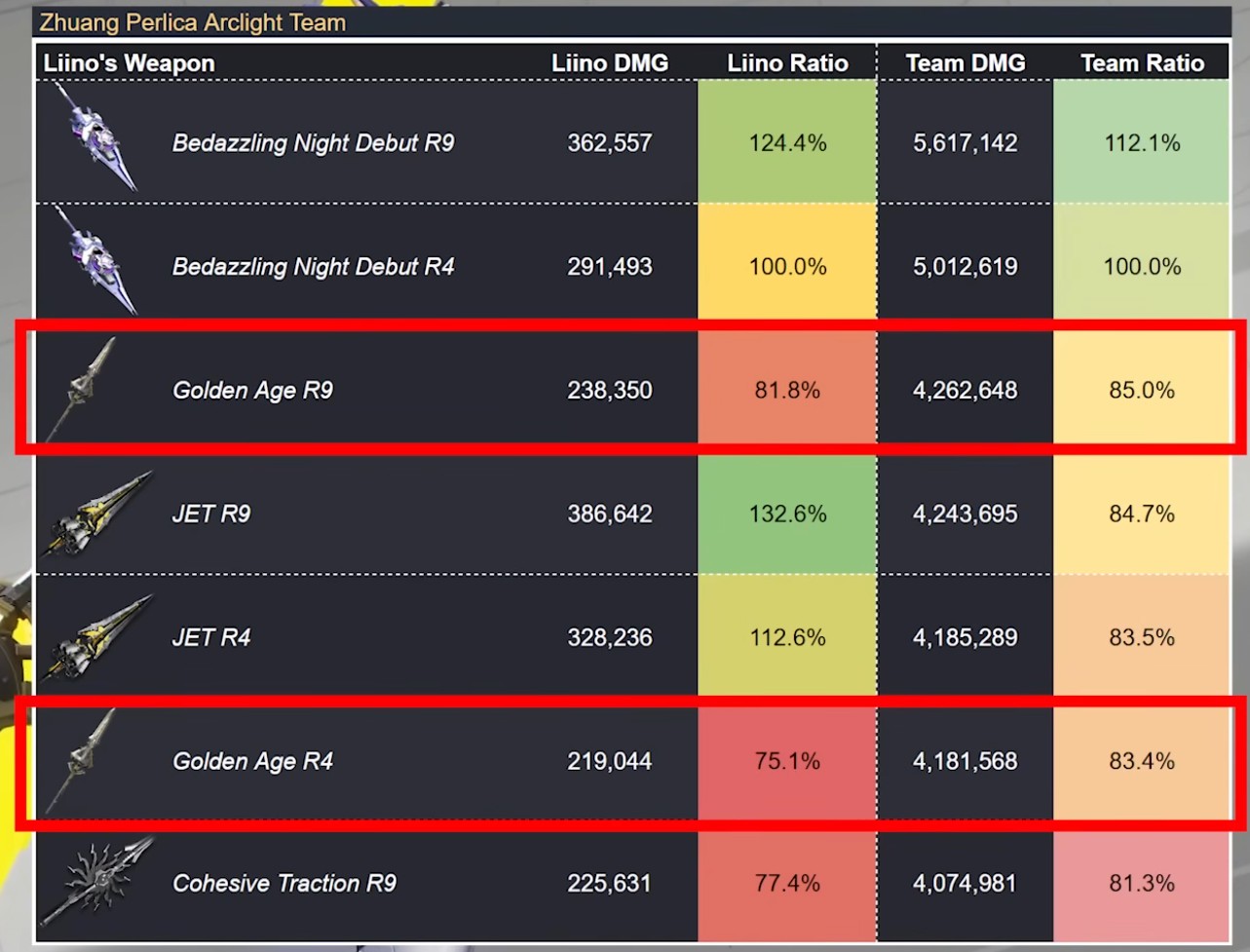Click the JET R9 weapon icon
1250x952 pixels.
pos(99,514)
